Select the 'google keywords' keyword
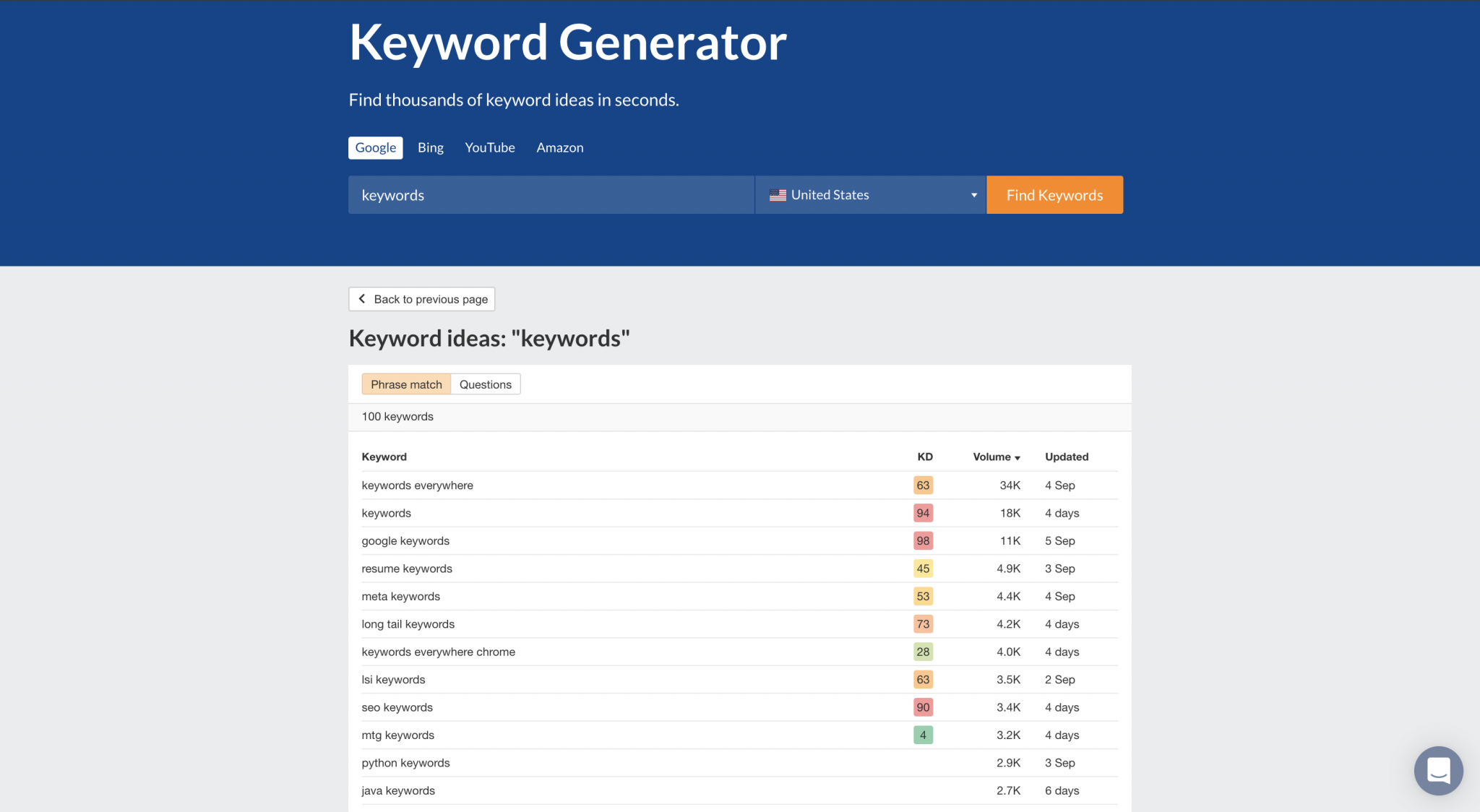The width and height of the screenshot is (1480, 812). pos(405,541)
